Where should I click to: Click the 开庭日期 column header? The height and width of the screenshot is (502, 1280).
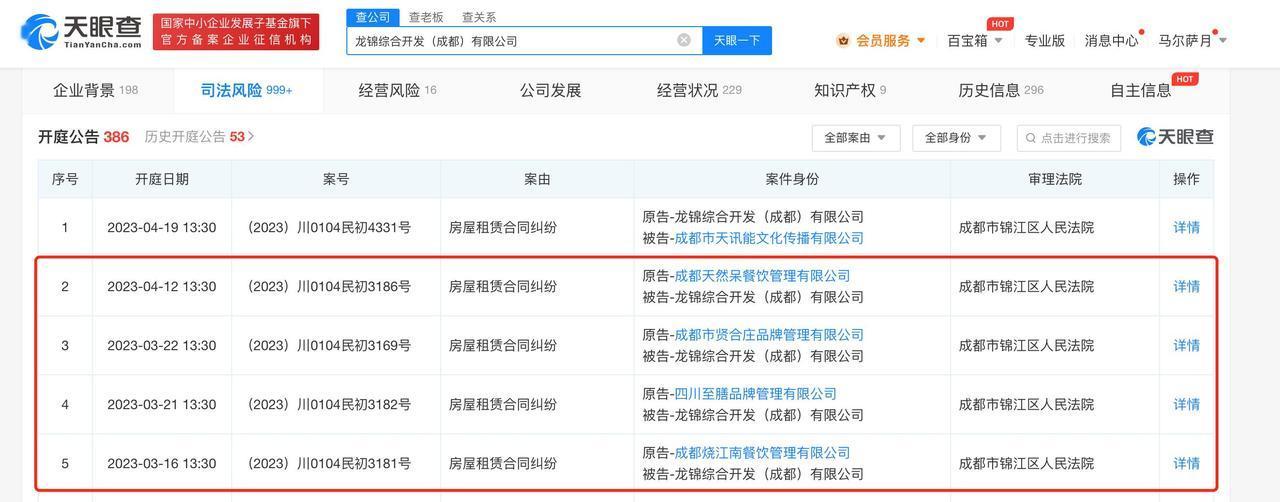(162, 179)
